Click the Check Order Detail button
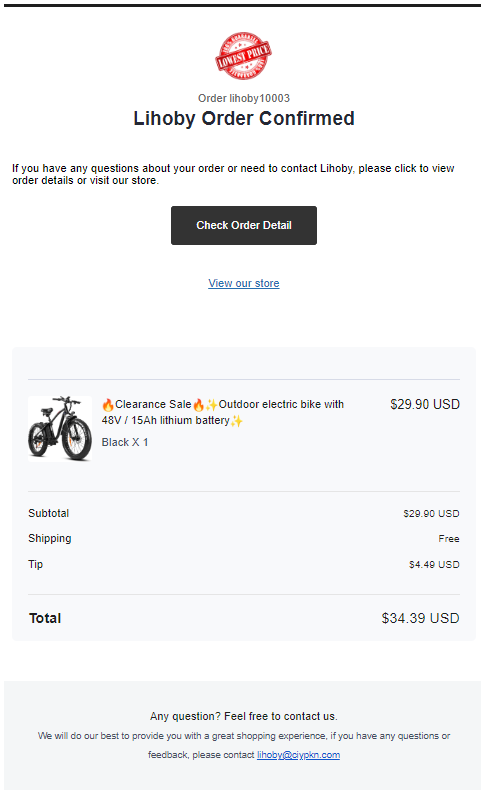The width and height of the screenshot is (481, 793). [244, 226]
